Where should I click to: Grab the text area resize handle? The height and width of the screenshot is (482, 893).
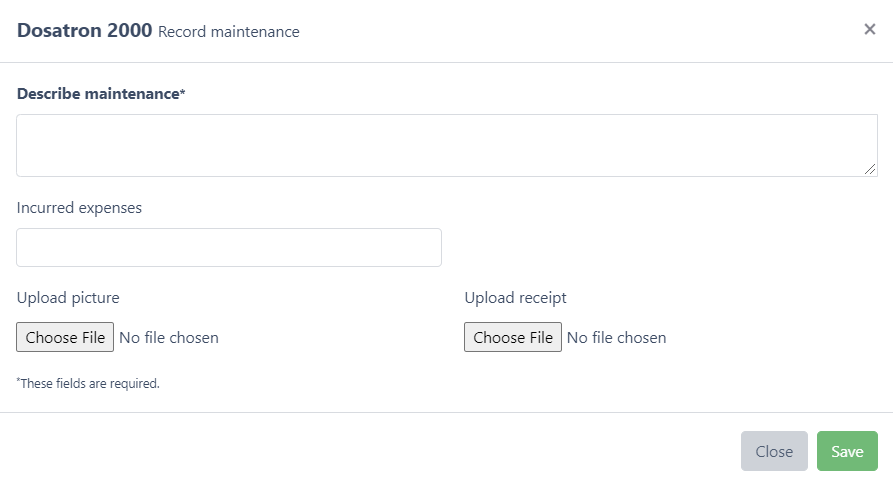871,170
